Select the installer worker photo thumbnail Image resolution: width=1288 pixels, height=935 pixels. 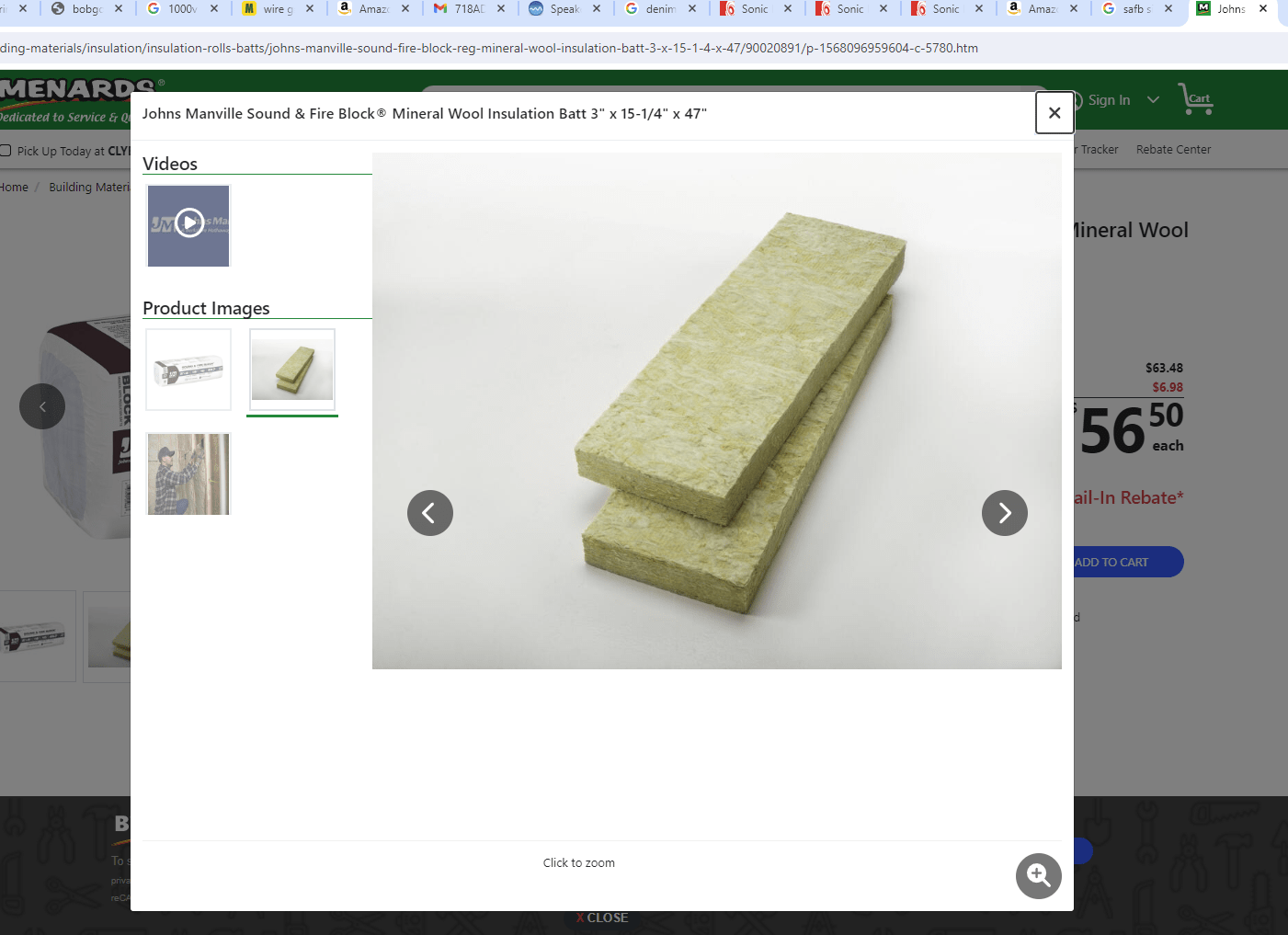tap(188, 473)
